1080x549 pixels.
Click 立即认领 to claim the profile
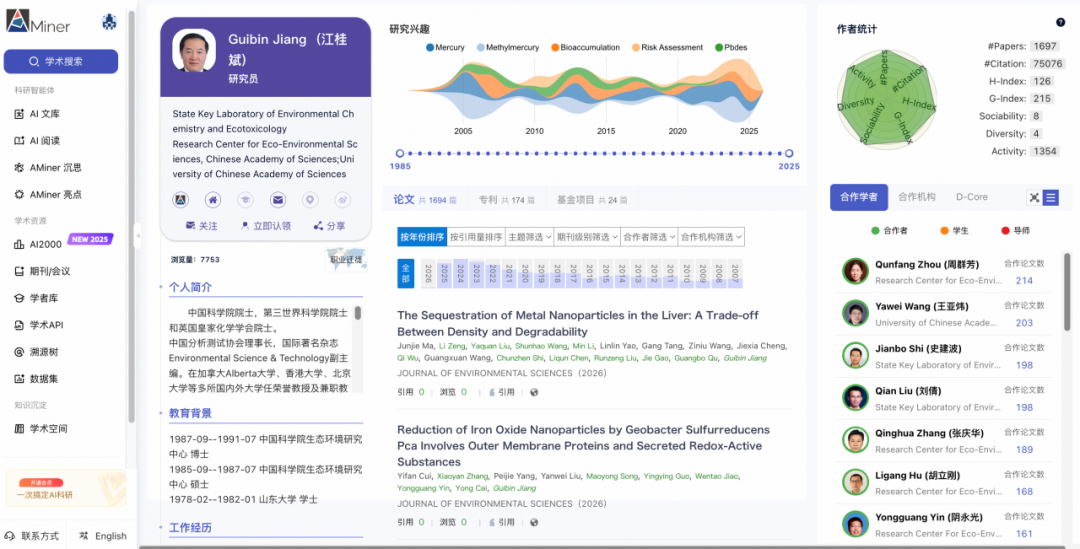pyautogui.click(x=266, y=226)
